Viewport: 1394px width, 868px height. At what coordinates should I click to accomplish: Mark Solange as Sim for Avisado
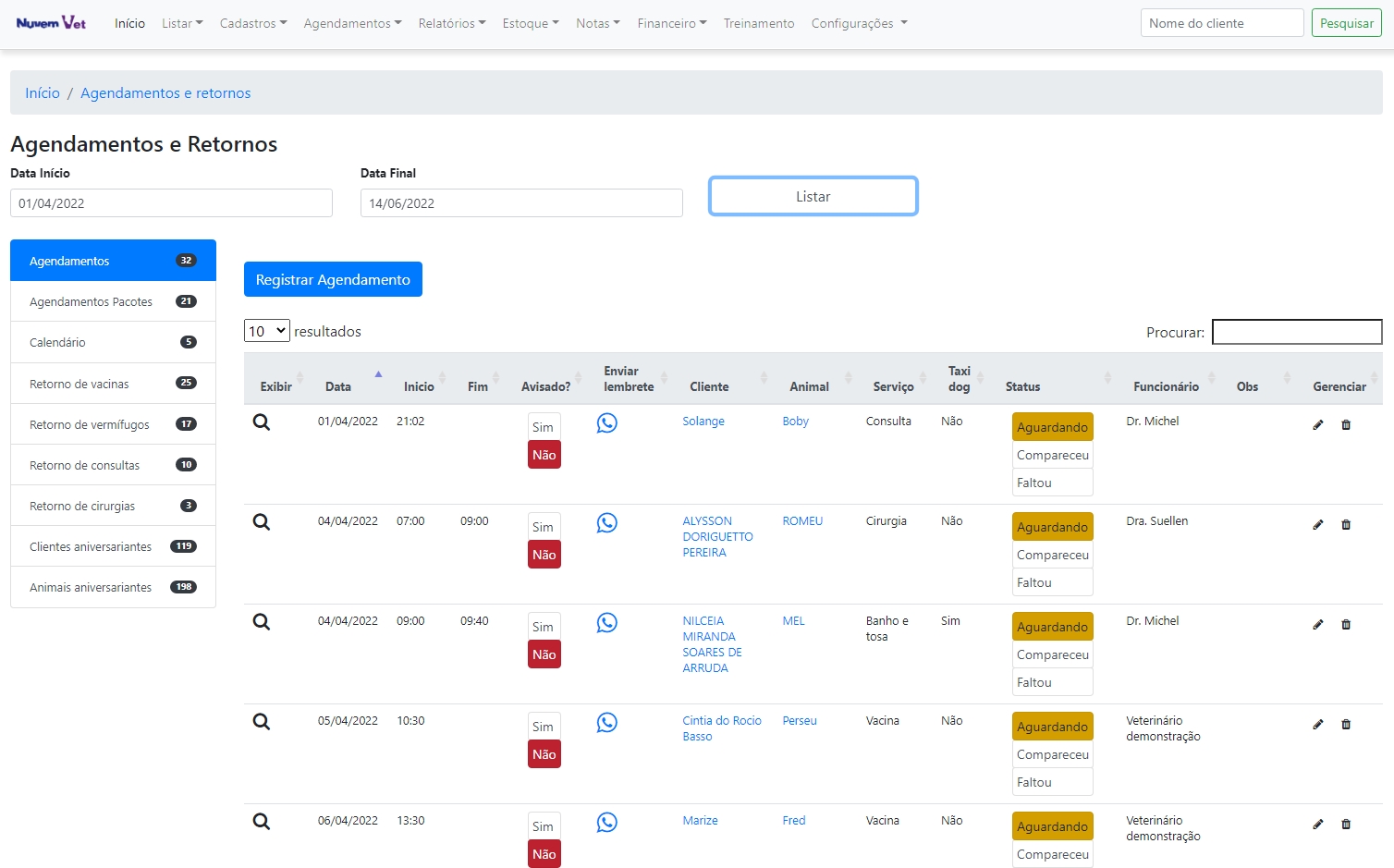pyautogui.click(x=544, y=427)
